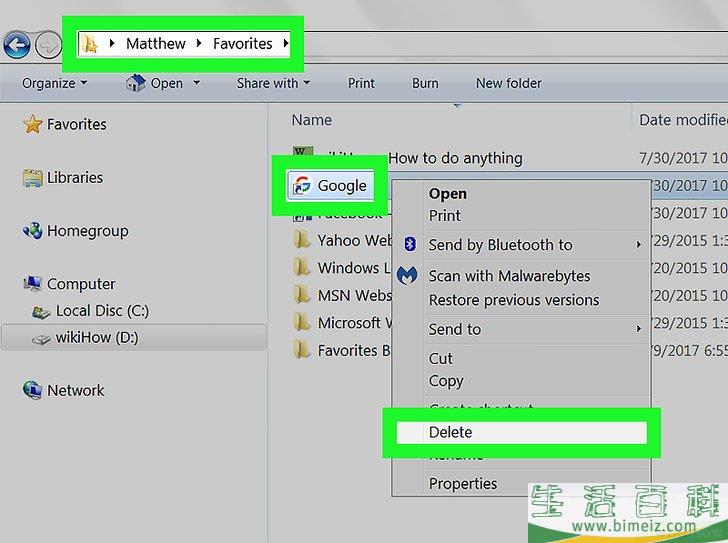Select the 'How to do anything' shortcut
The image size is (728, 543).
(x=455, y=158)
